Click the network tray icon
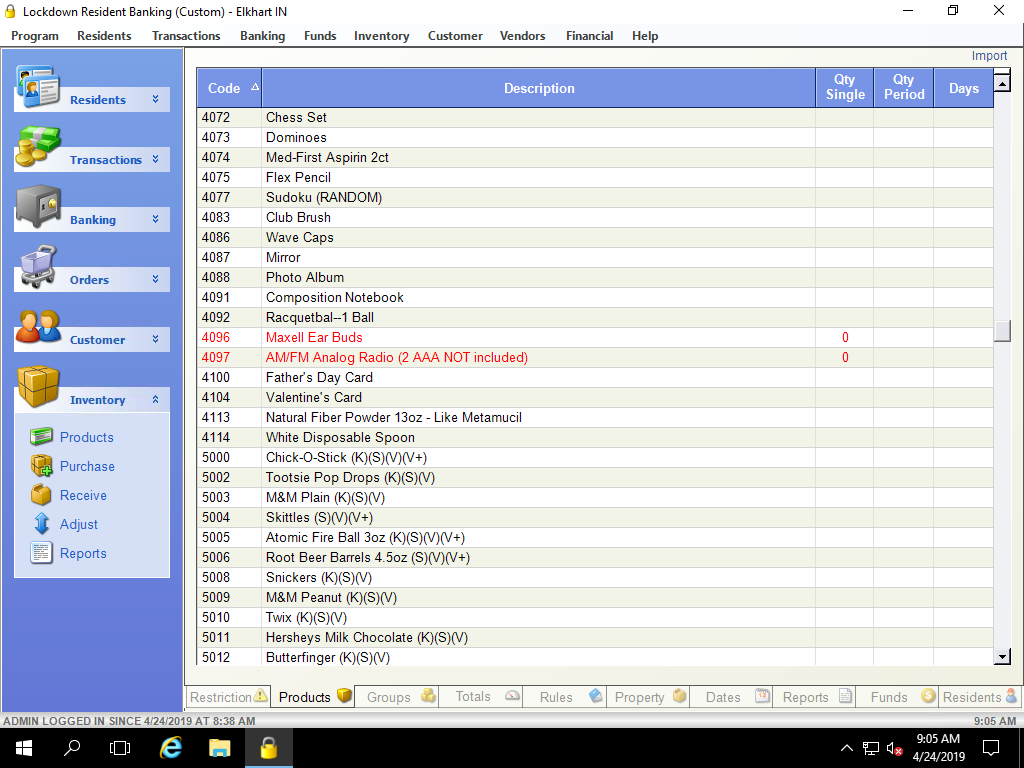1024x768 pixels. point(871,748)
